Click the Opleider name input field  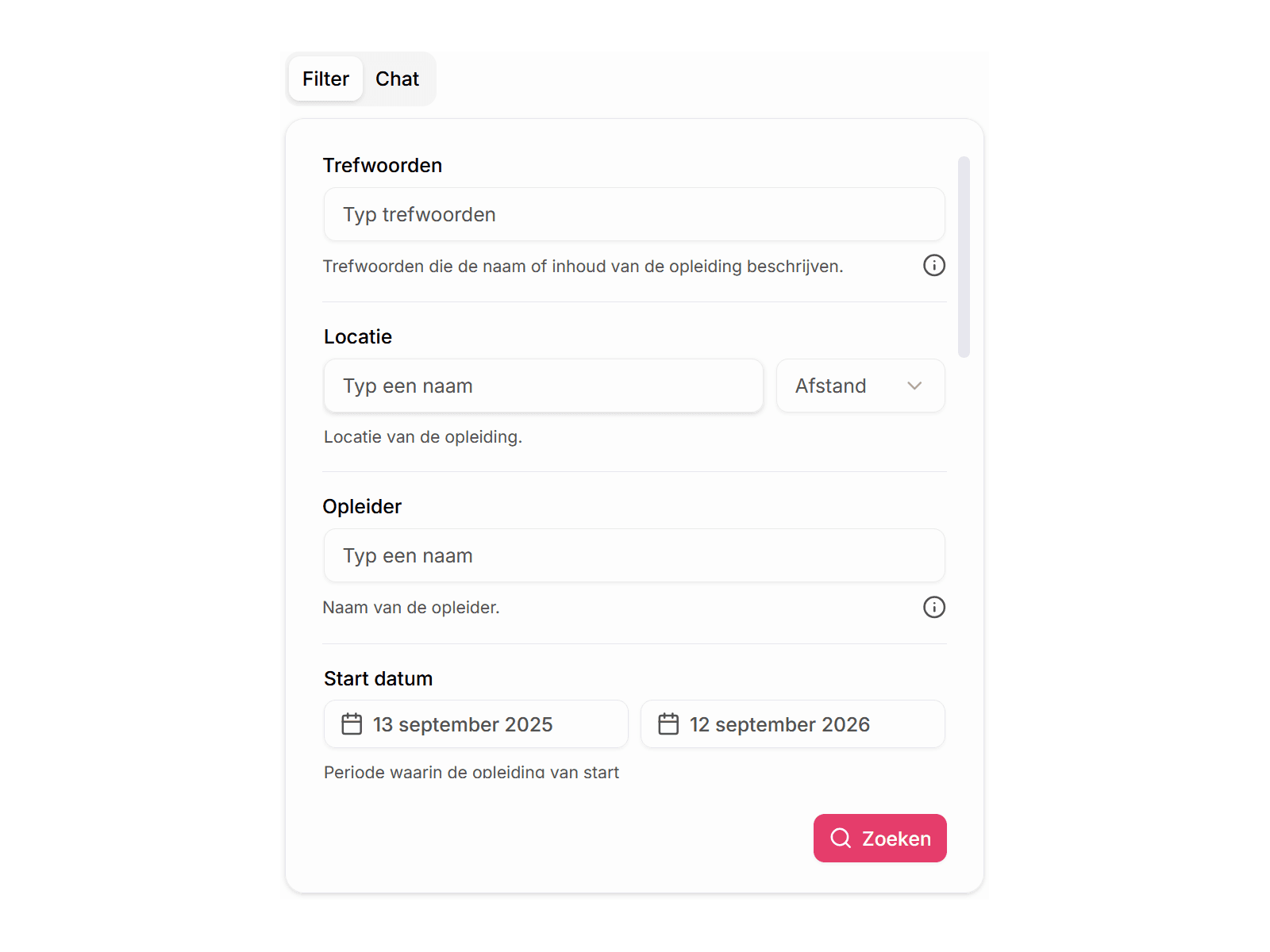coord(633,556)
